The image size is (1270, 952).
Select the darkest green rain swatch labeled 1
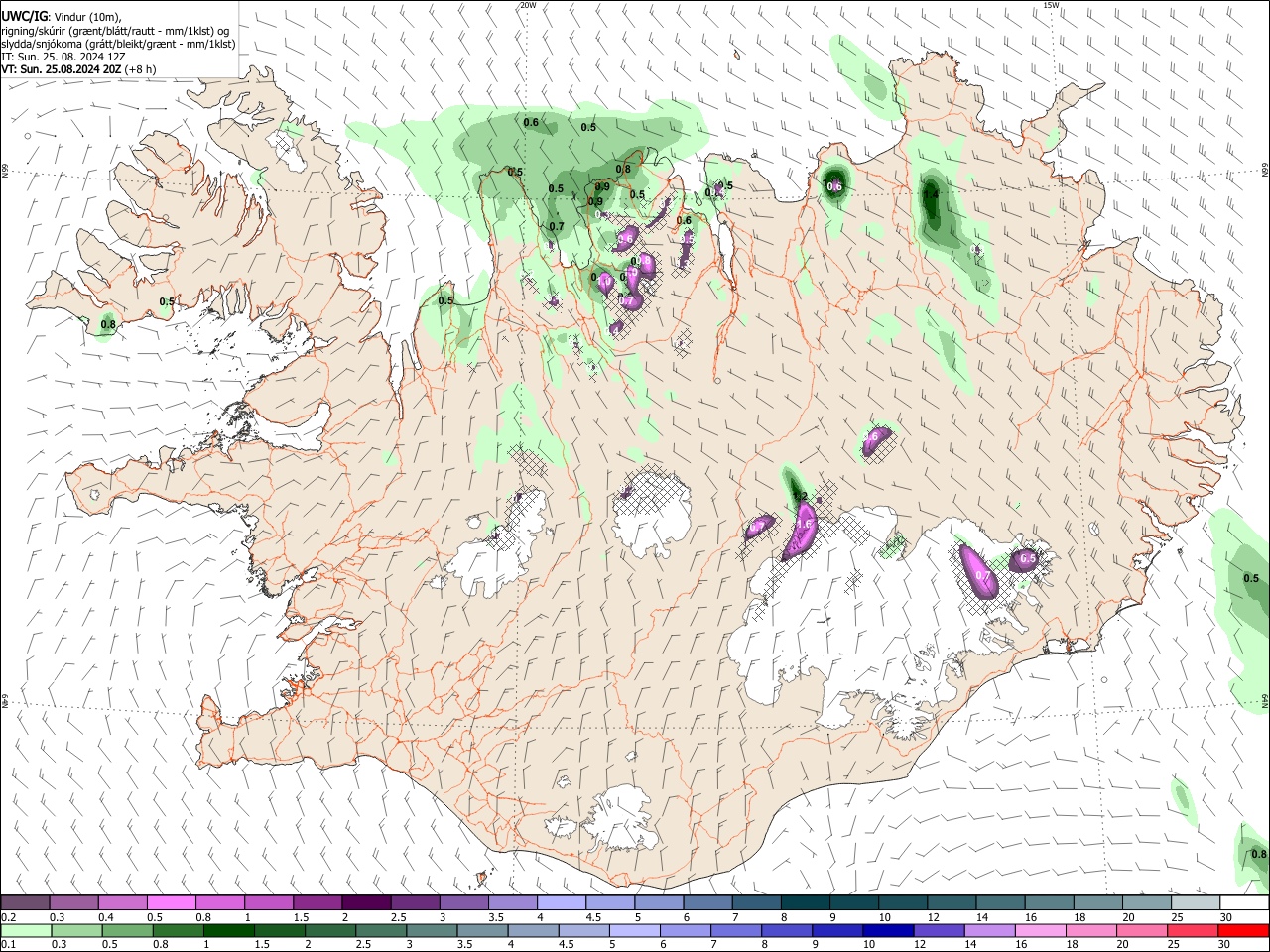click(229, 931)
